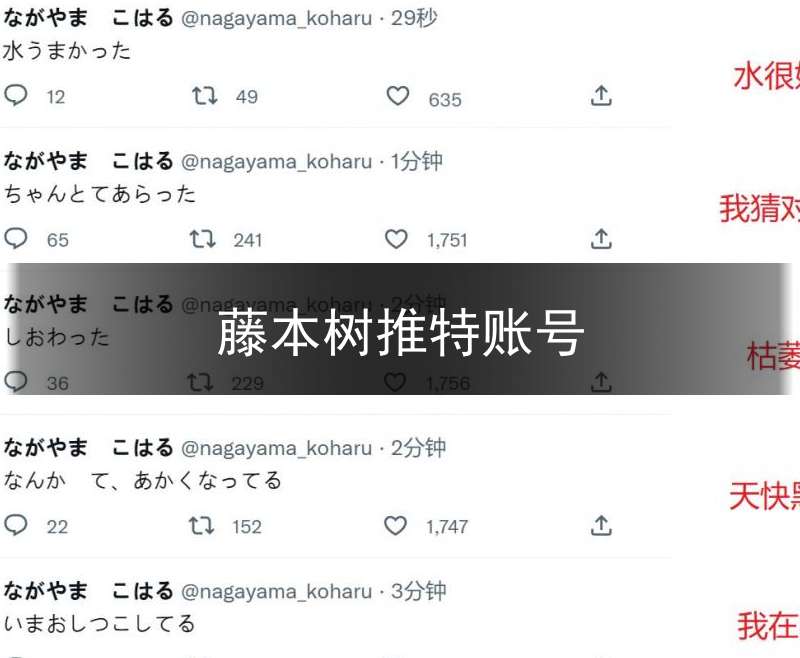
Task: Retweet the 水うまかった tweet
Action: pyautogui.click(x=205, y=95)
